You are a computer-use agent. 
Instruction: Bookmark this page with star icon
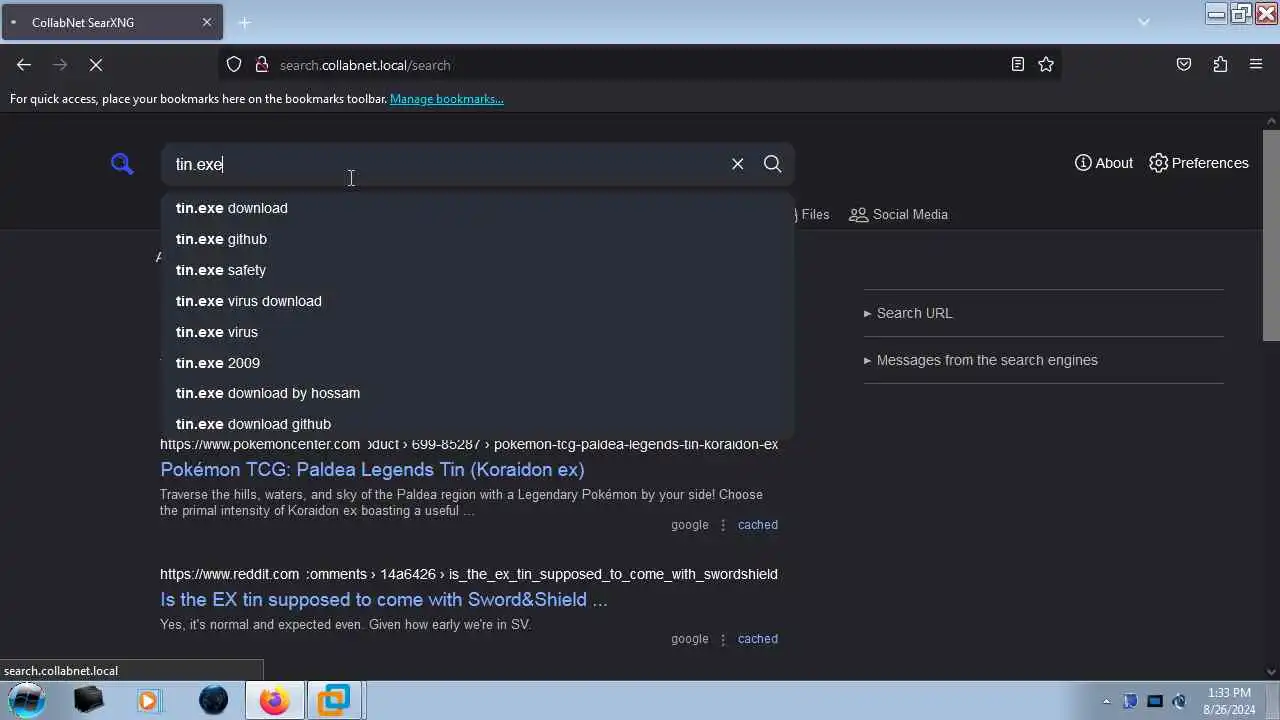click(x=1046, y=65)
